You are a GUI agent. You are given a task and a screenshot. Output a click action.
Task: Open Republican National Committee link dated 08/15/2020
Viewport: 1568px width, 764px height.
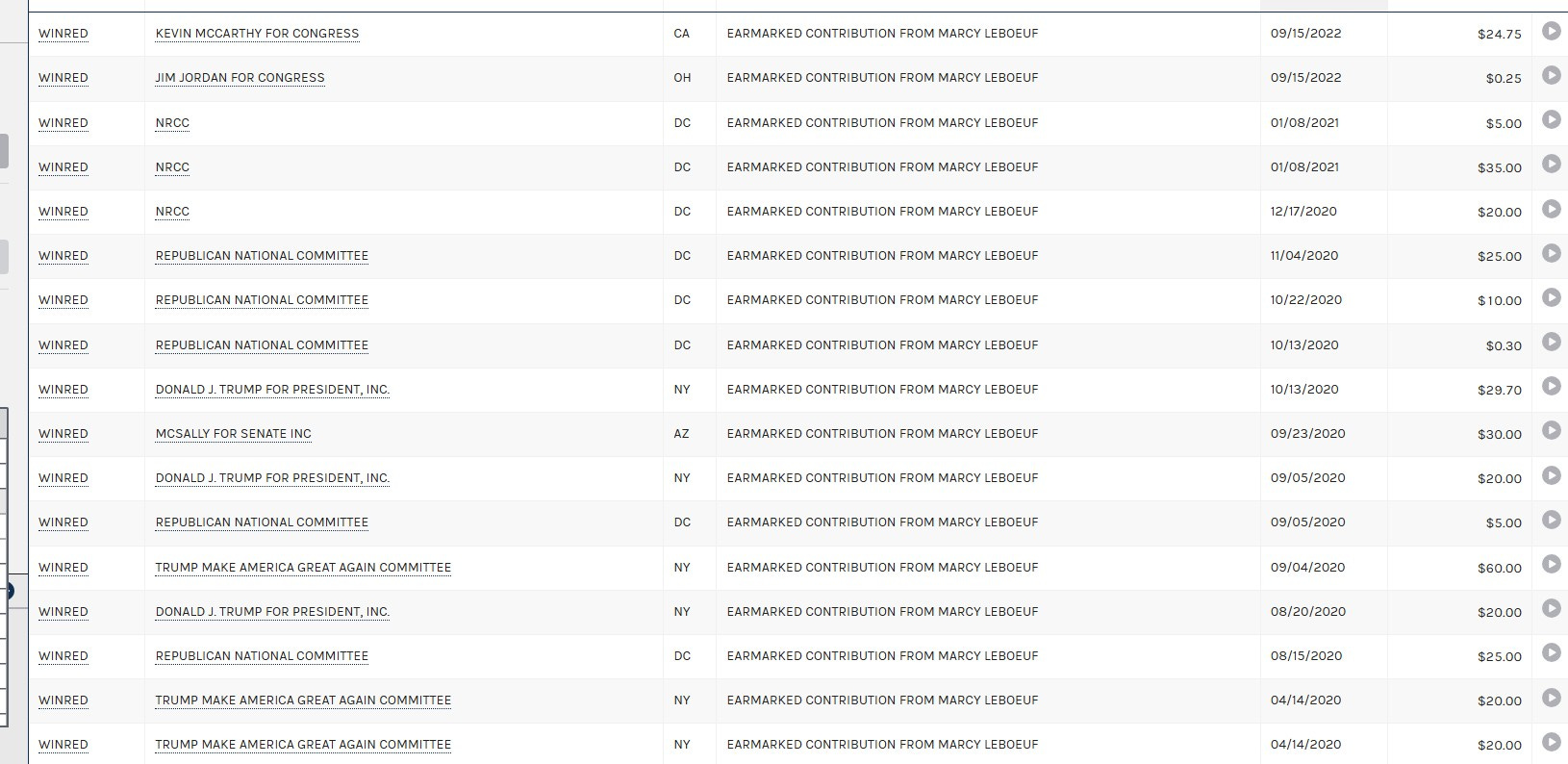click(262, 656)
